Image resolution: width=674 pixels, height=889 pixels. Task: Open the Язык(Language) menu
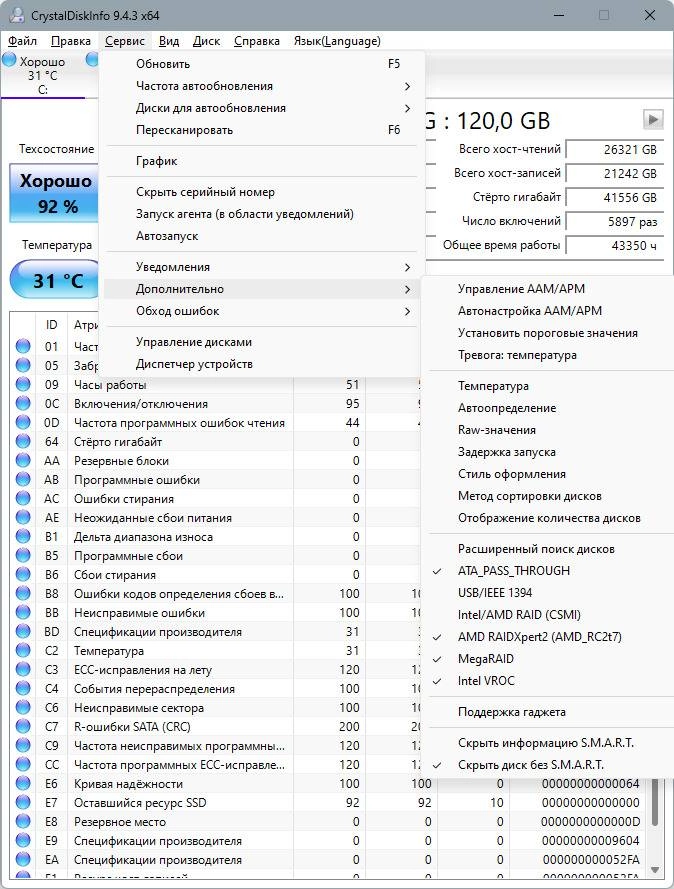(337, 41)
